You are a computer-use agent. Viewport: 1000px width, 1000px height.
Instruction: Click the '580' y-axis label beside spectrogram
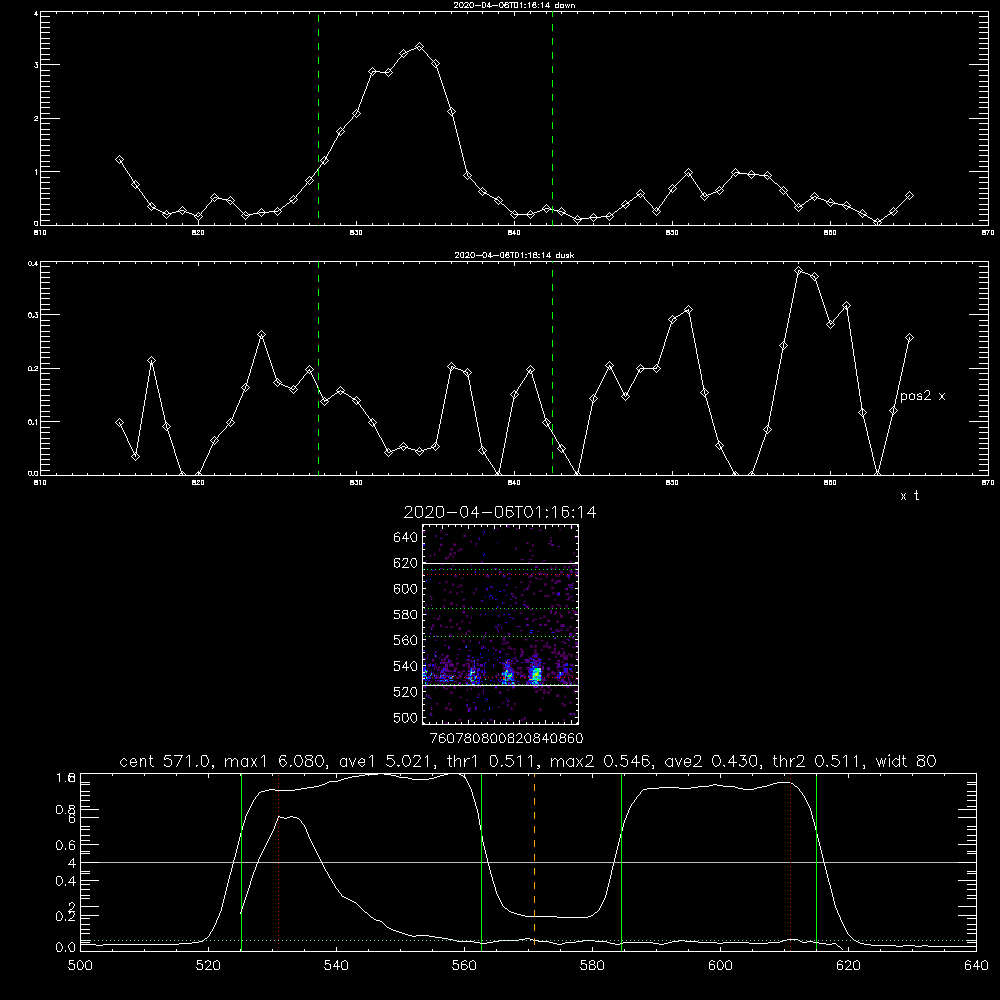click(406, 615)
